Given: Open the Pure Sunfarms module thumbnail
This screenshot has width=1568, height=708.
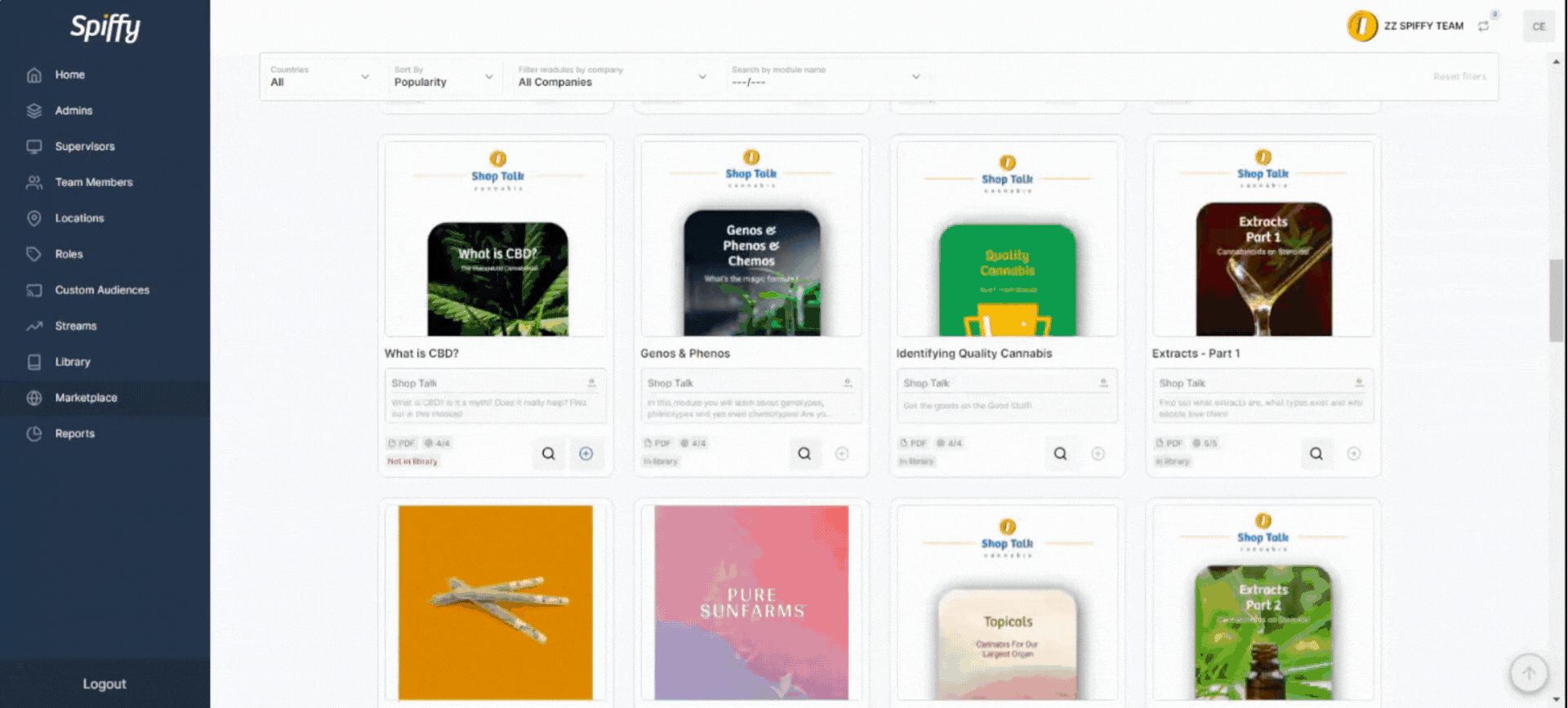Looking at the screenshot, I should click(x=751, y=602).
